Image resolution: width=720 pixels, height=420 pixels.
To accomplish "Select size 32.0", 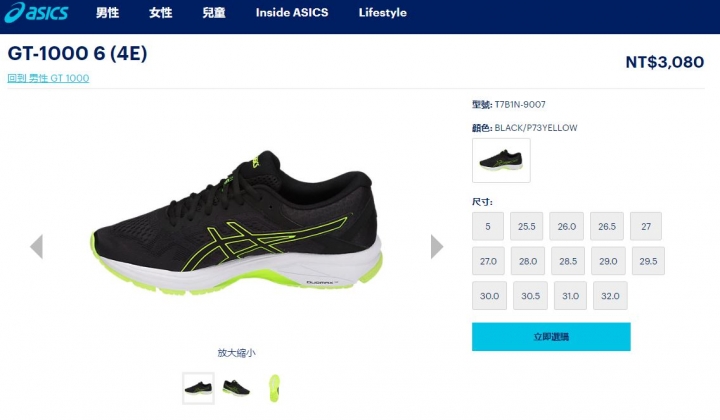I will click(610, 296).
